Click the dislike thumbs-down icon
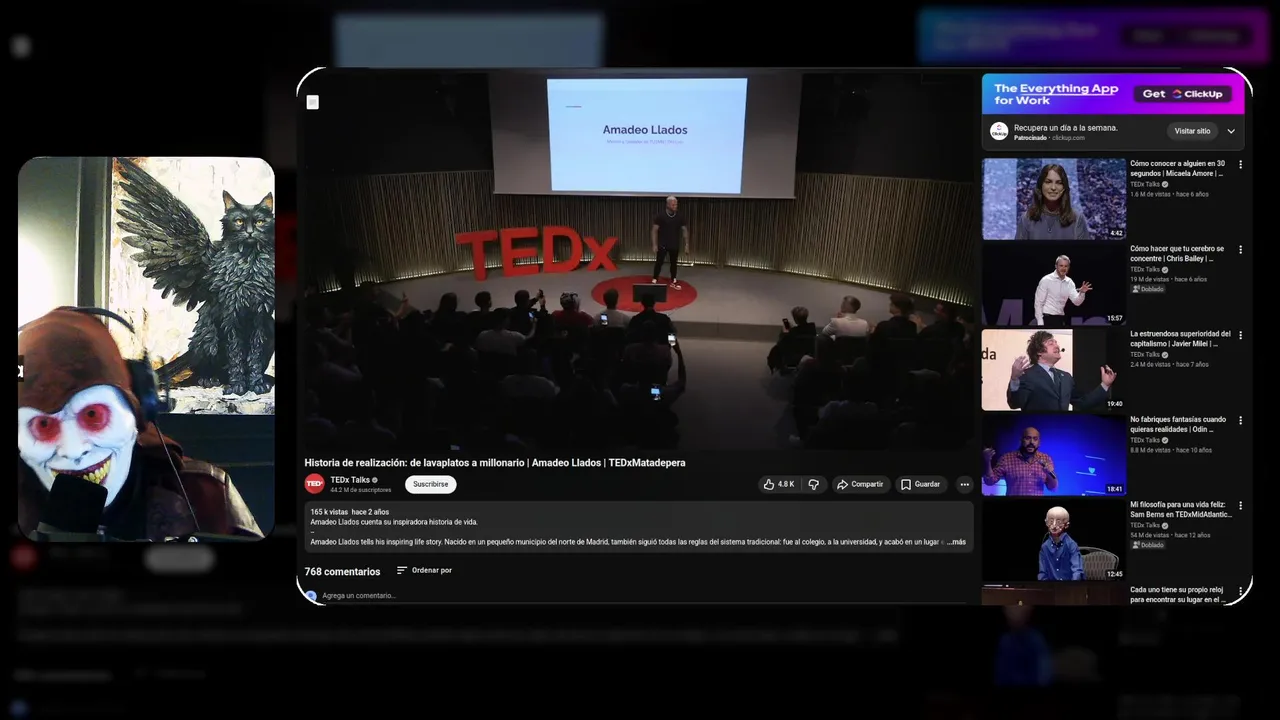The width and height of the screenshot is (1280, 720). 813,484
